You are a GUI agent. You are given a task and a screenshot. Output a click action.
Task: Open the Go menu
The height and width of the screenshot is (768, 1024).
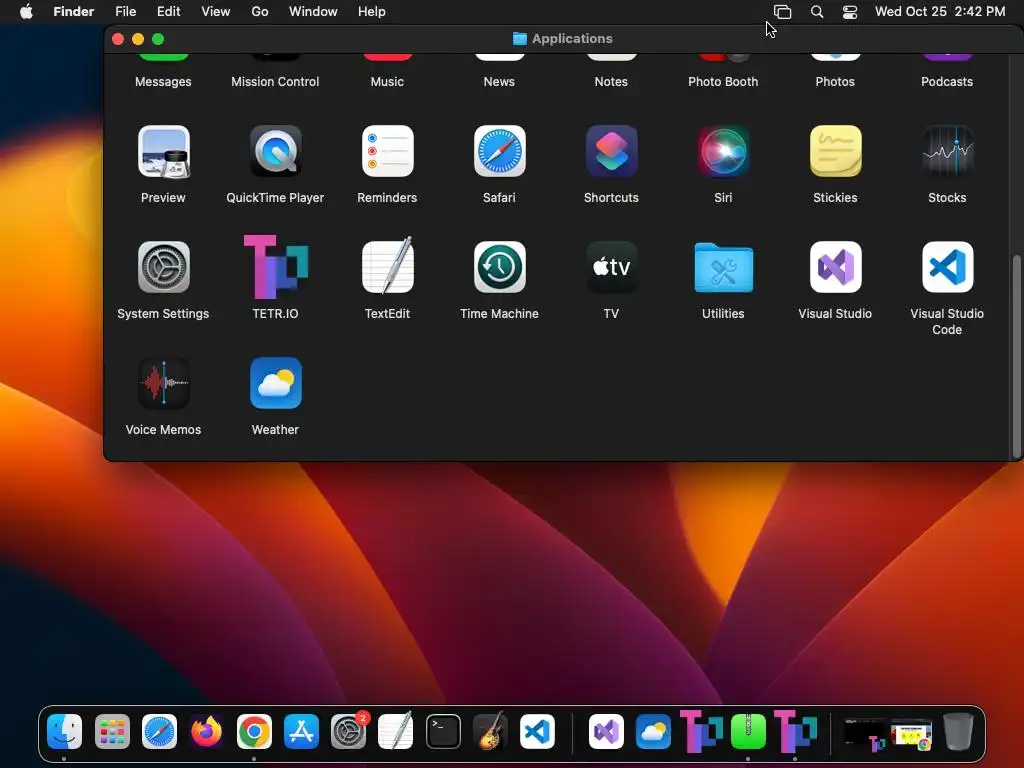[x=260, y=12]
